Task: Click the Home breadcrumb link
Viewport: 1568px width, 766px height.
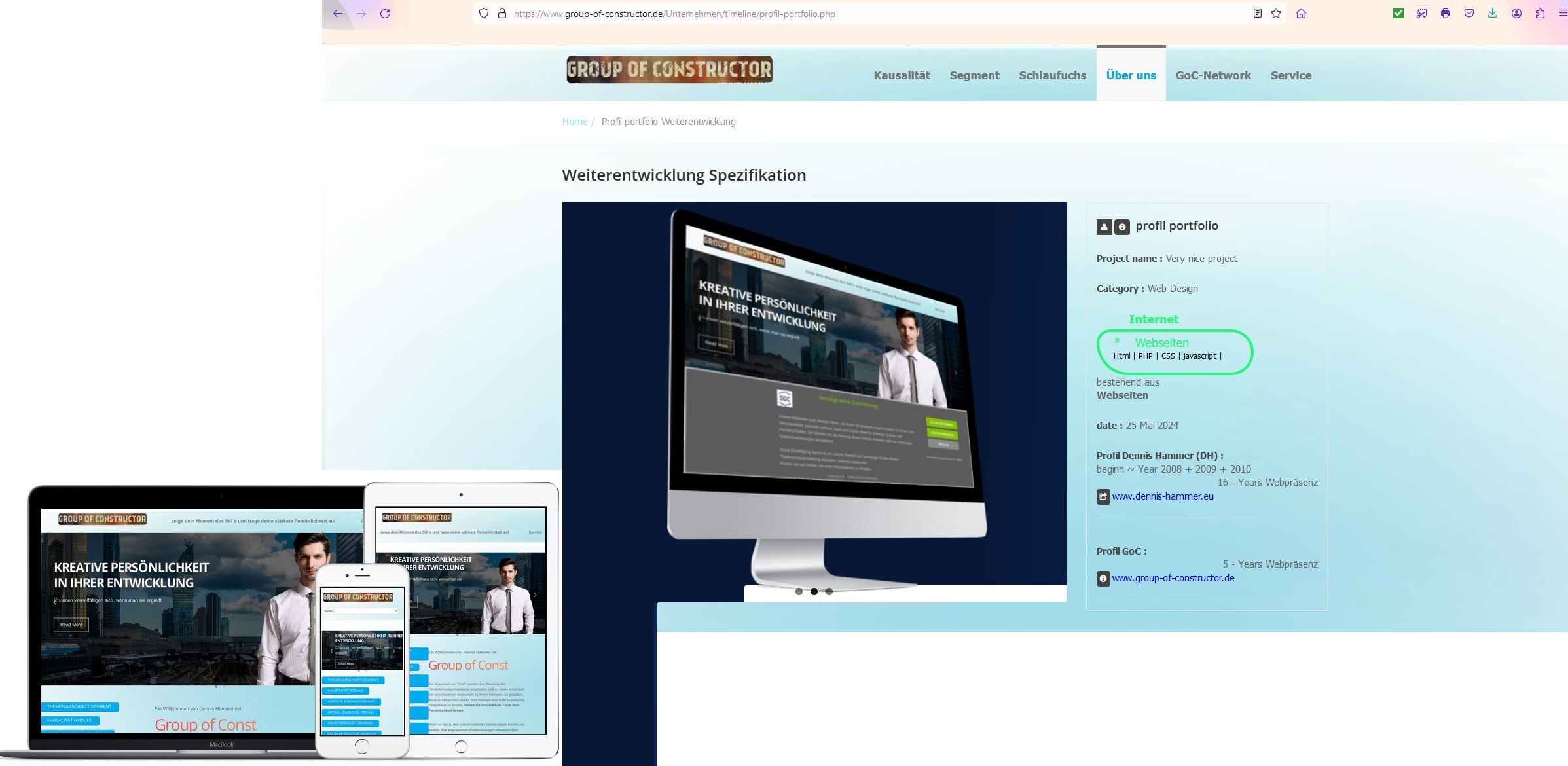Action: pos(574,122)
